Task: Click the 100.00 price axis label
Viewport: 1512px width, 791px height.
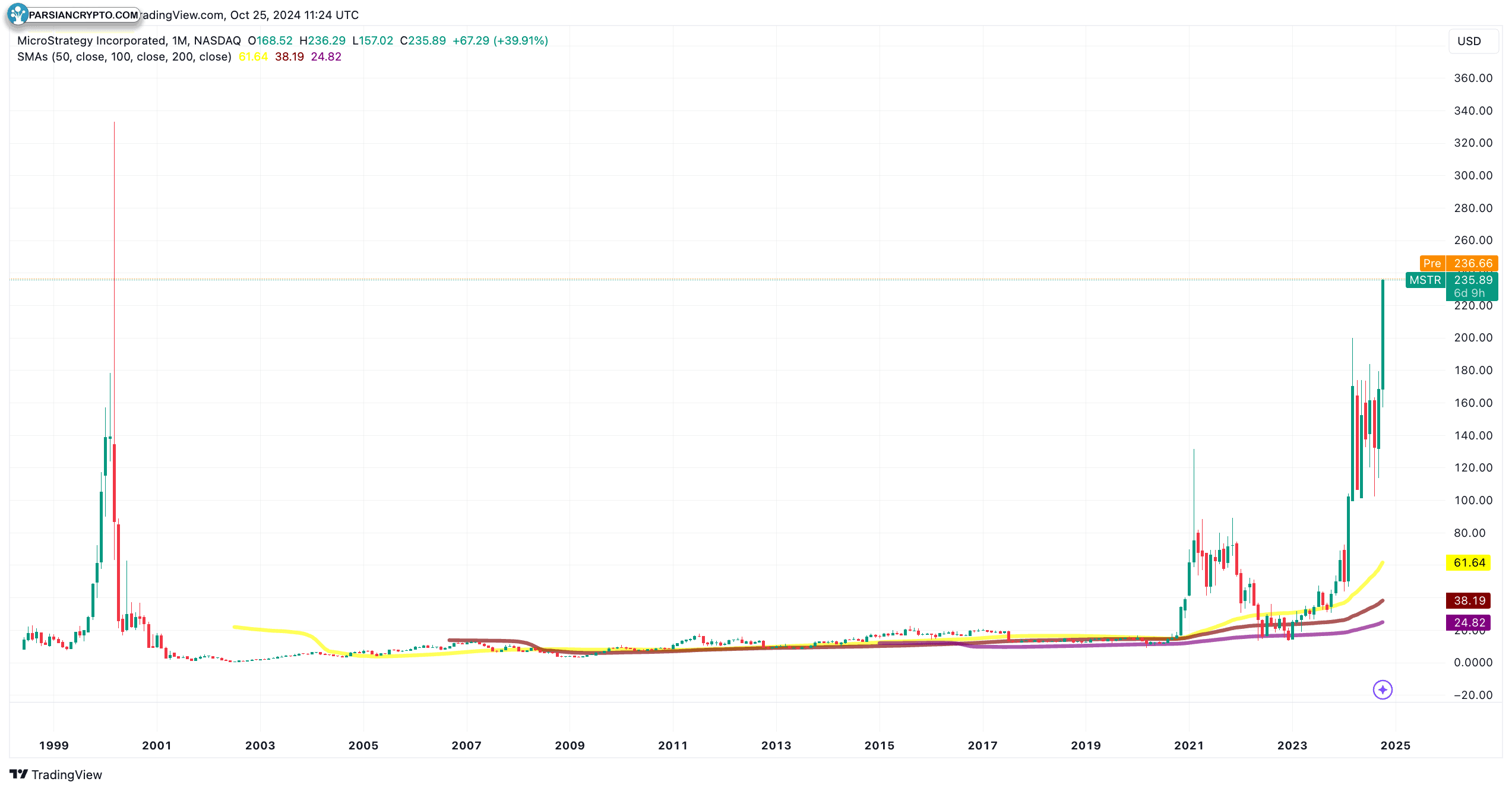Action: (x=1473, y=500)
